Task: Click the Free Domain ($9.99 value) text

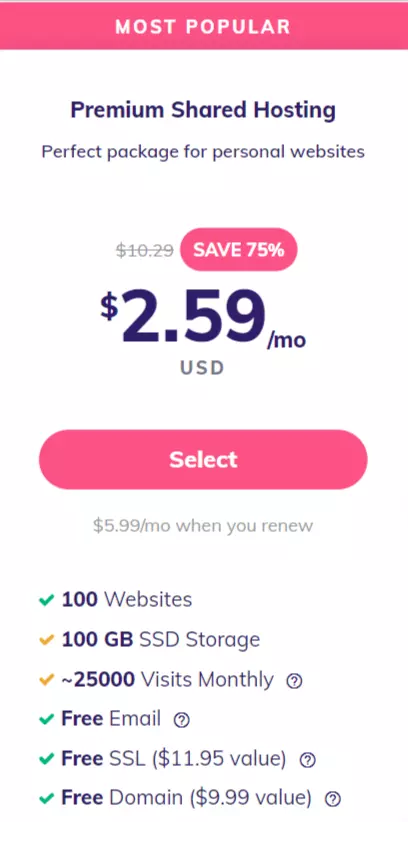Action: [x=186, y=798]
